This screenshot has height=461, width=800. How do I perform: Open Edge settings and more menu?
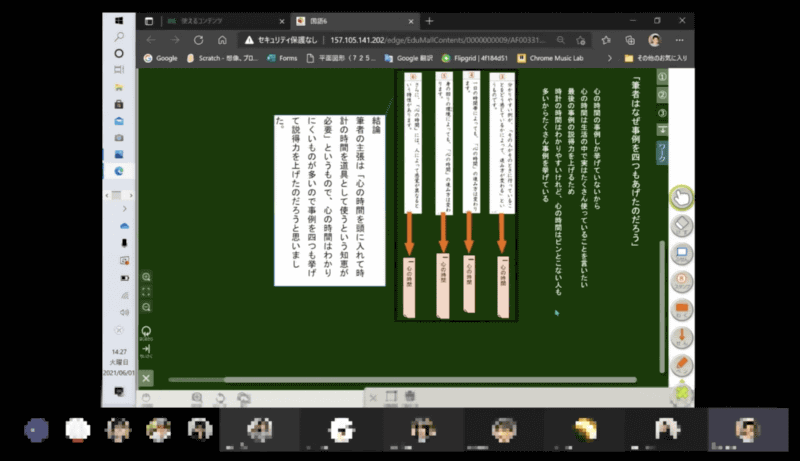[x=680, y=40]
